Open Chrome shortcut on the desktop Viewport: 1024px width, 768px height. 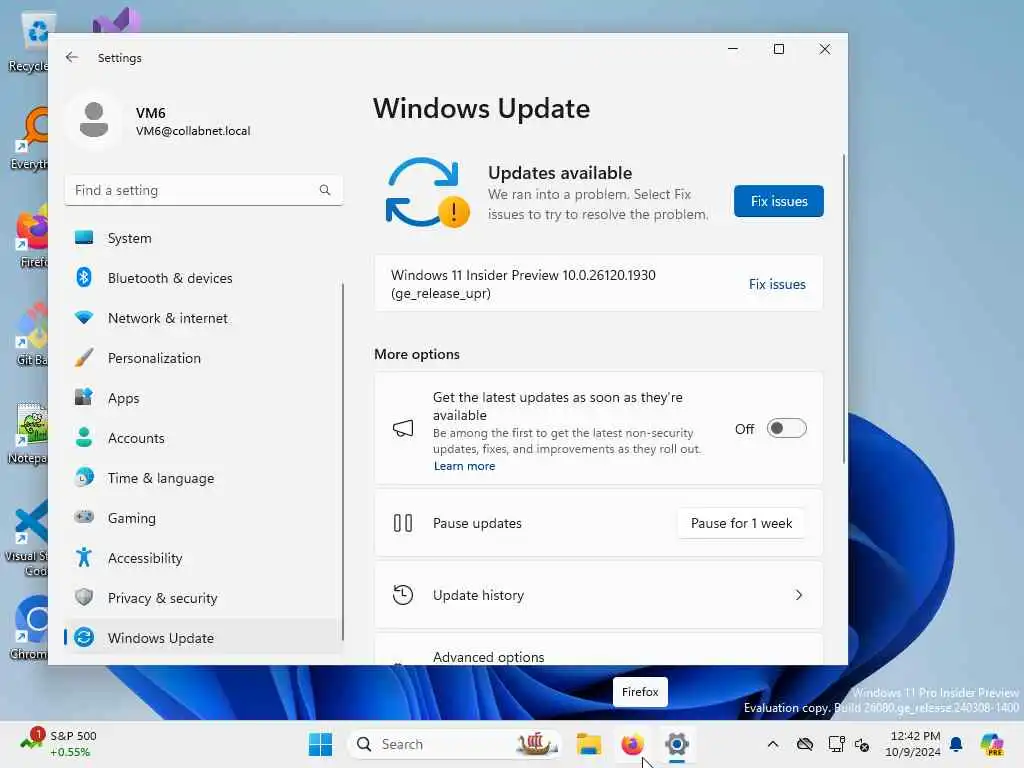[29, 627]
